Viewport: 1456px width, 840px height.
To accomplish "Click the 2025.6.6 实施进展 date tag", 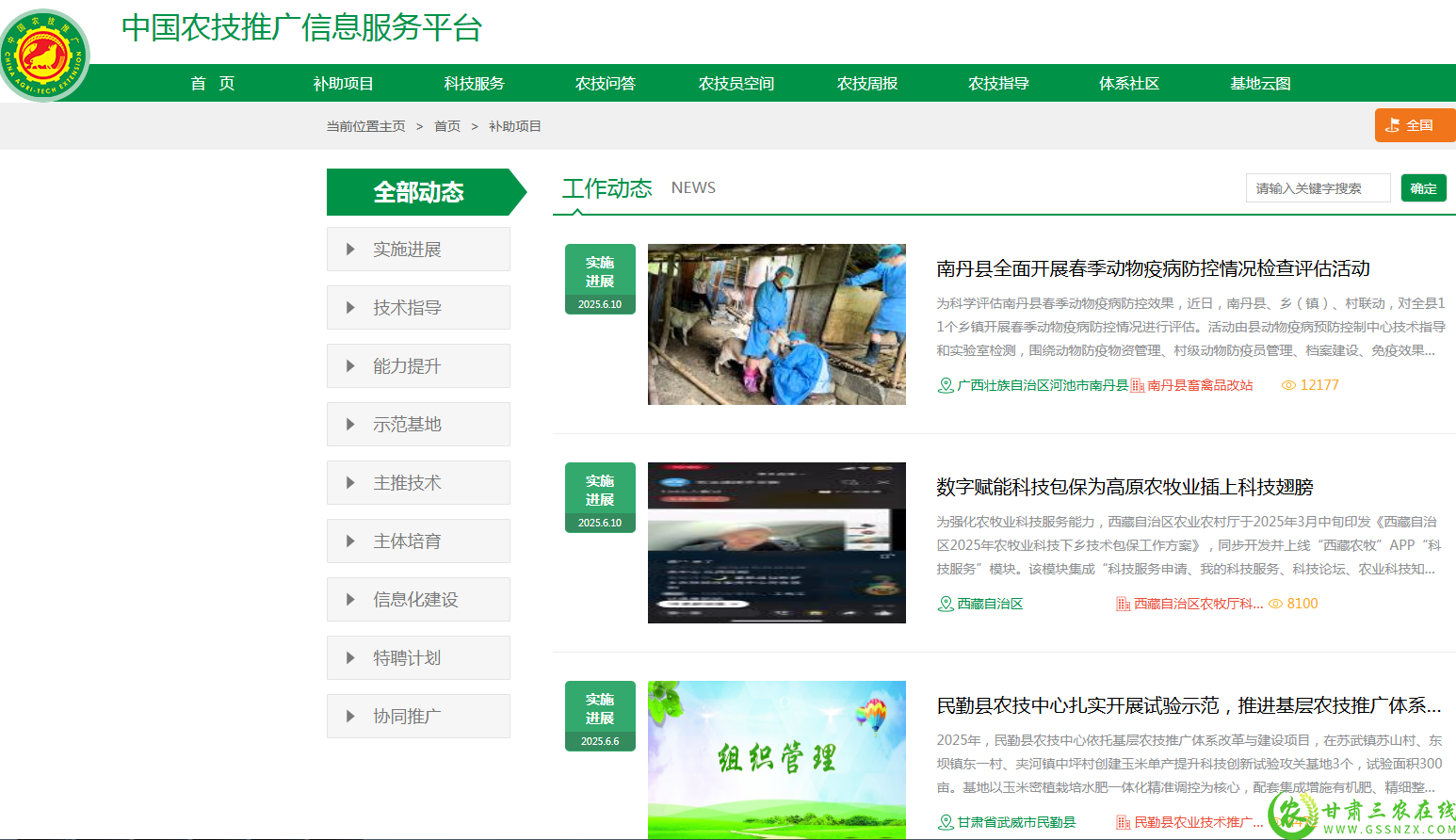I will 600,716.
